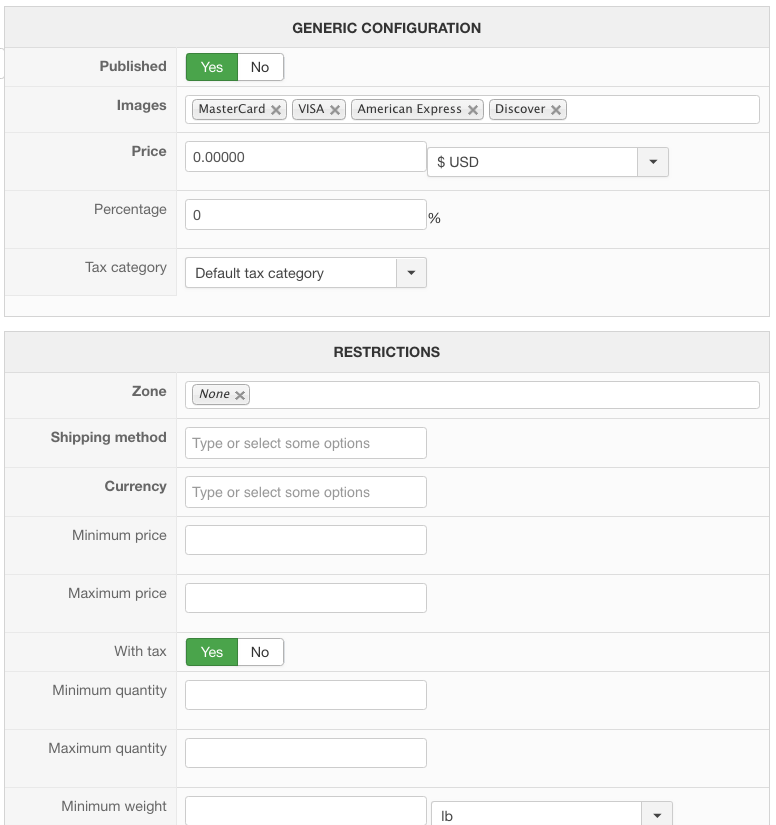Click the Minimum price field
Viewport: 776px width, 825px height.
[306, 540]
